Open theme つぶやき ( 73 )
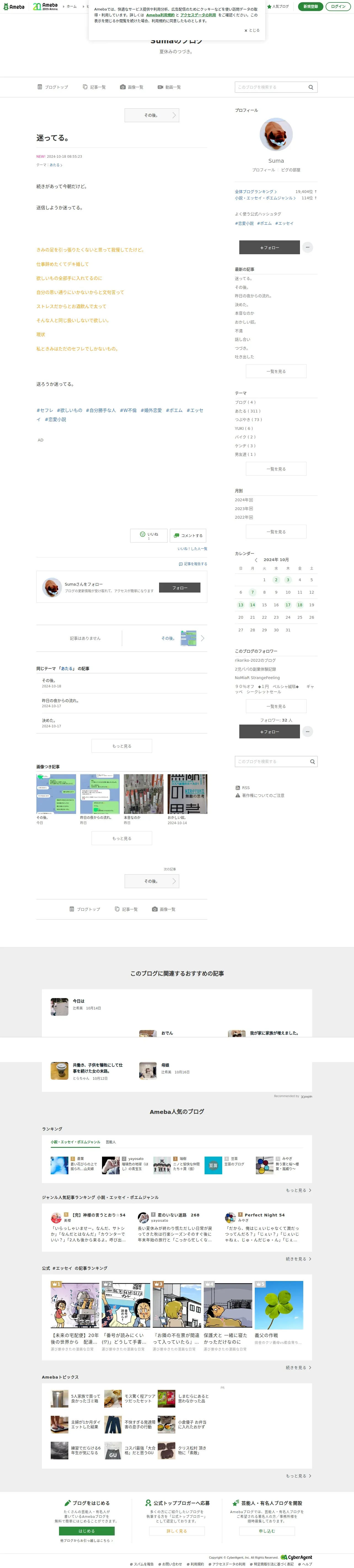 point(248,419)
